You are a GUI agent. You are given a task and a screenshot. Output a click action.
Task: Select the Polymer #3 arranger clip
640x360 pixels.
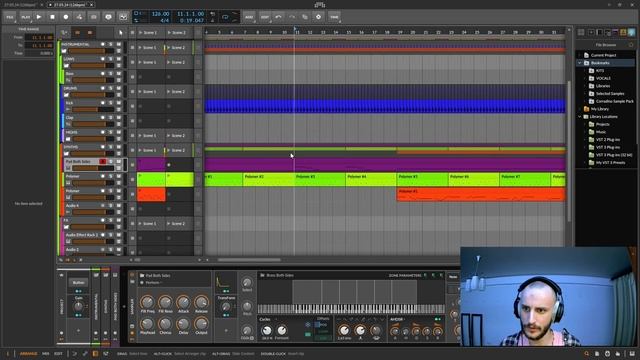[320, 180]
